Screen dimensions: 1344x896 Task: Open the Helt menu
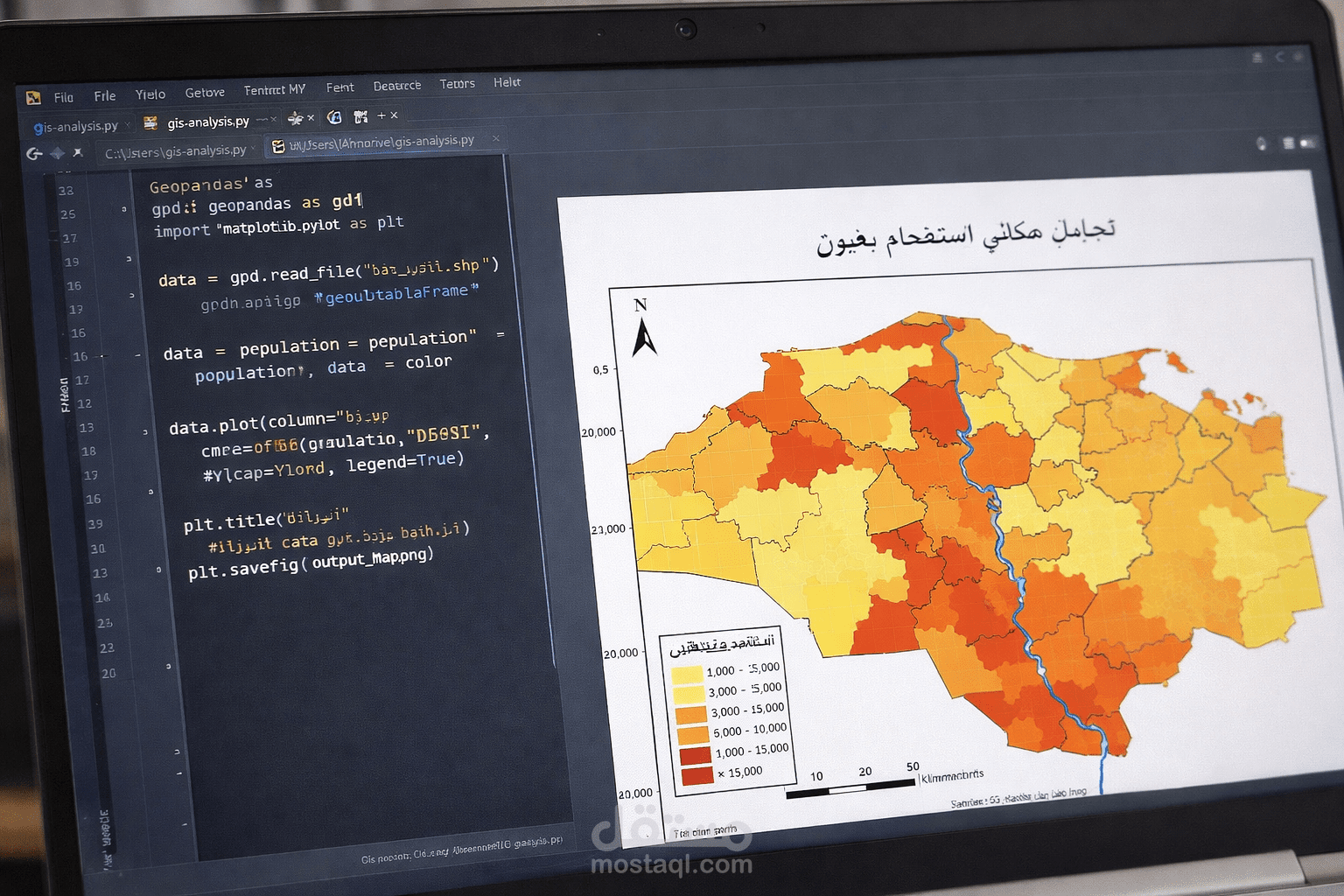[x=507, y=82]
